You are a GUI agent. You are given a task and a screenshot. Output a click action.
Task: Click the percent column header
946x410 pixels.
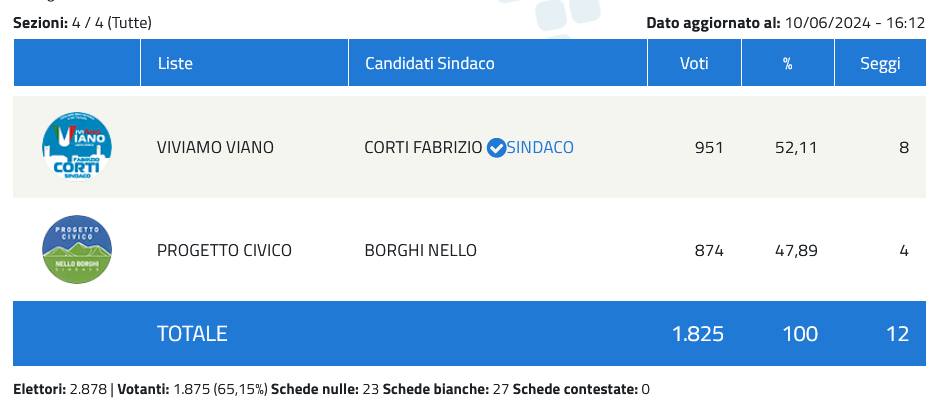click(x=787, y=63)
